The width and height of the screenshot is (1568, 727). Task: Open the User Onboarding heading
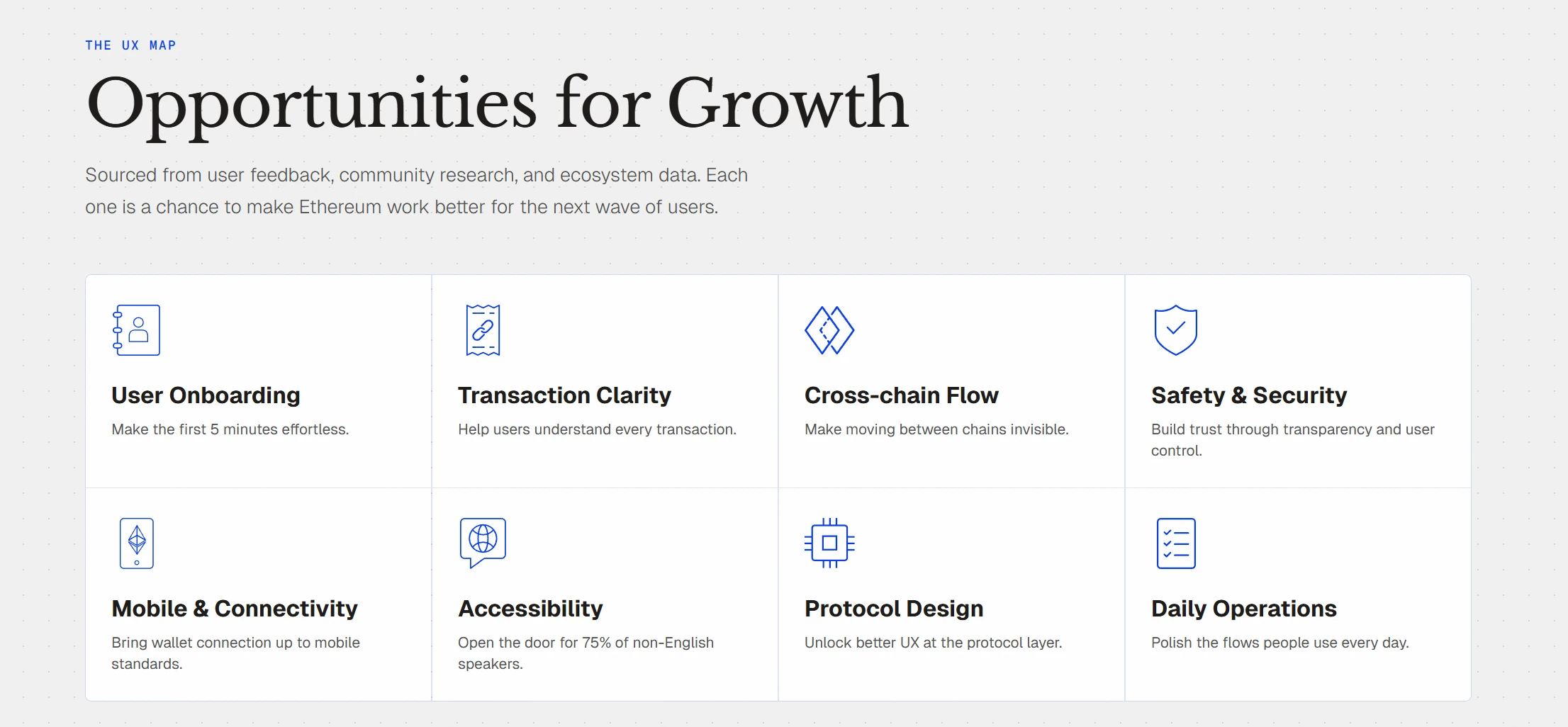point(206,395)
